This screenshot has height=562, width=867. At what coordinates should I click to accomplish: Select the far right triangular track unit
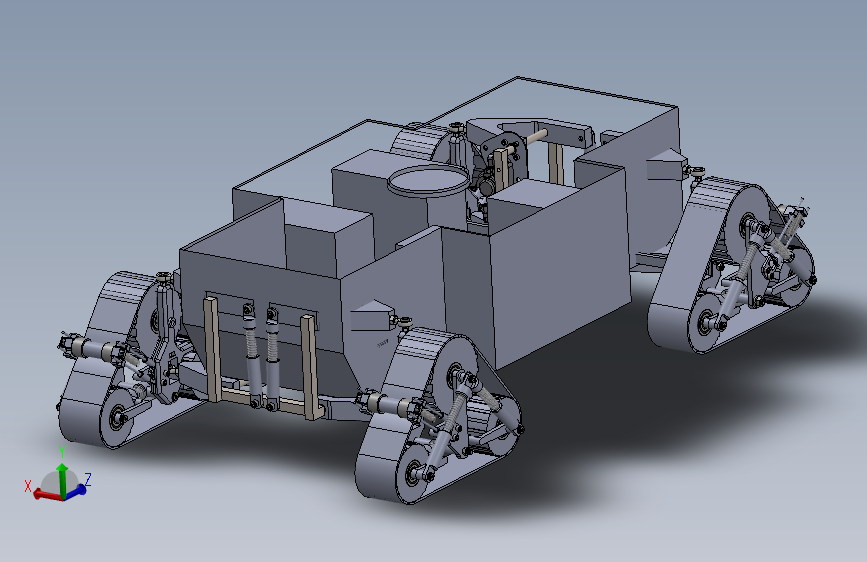pyautogui.click(x=730, y=264)
